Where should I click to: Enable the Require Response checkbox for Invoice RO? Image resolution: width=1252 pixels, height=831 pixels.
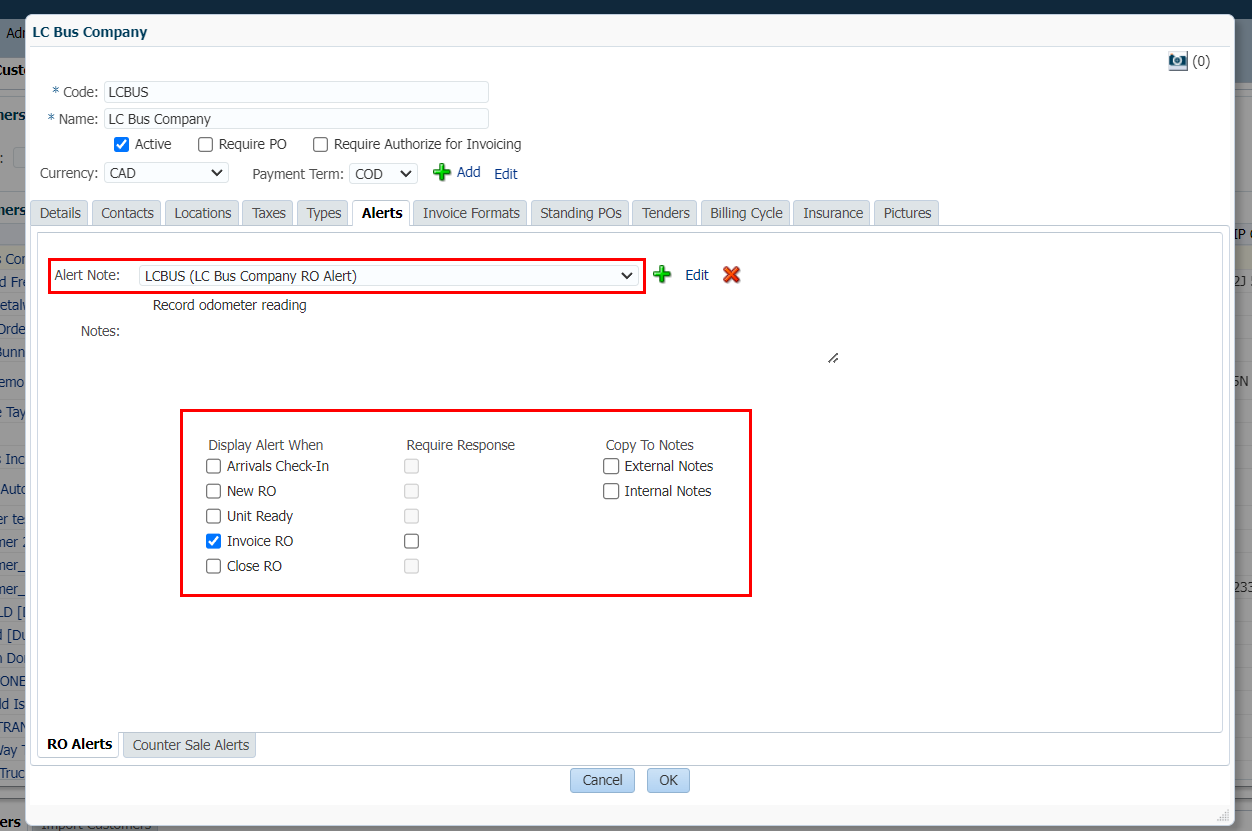coord(411,541)
